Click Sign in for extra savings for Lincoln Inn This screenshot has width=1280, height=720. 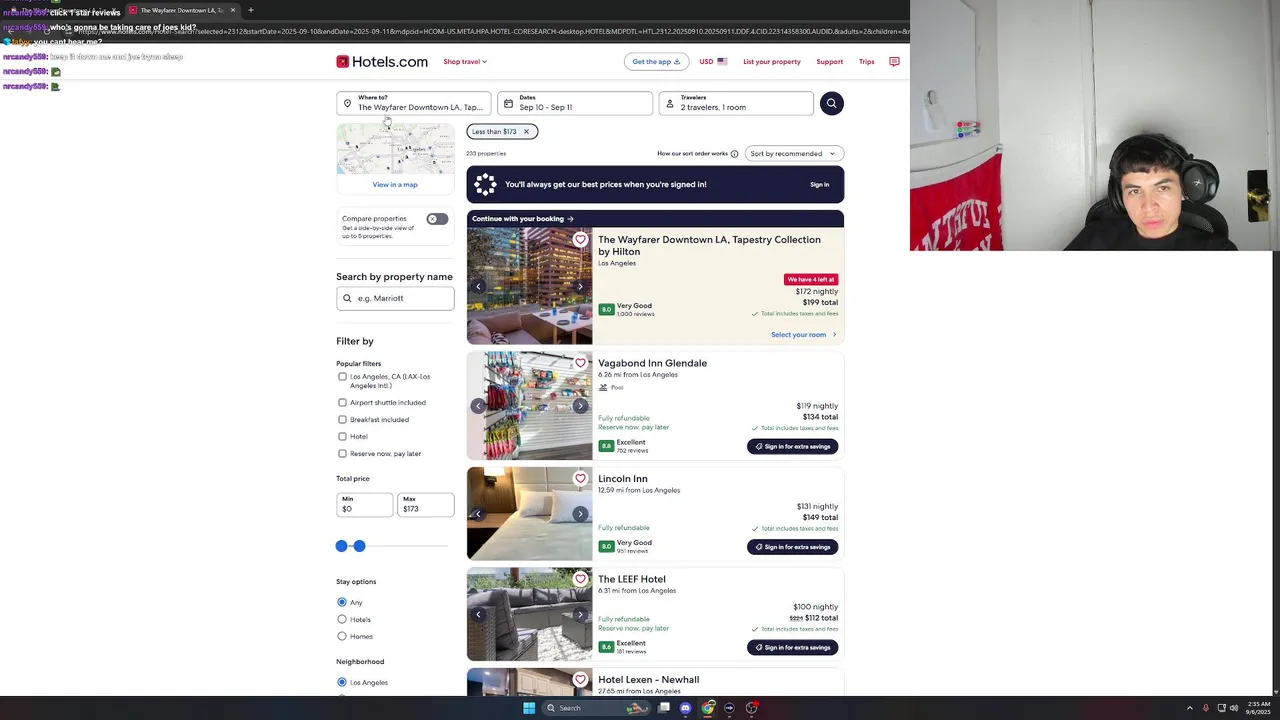coord(792,547)
